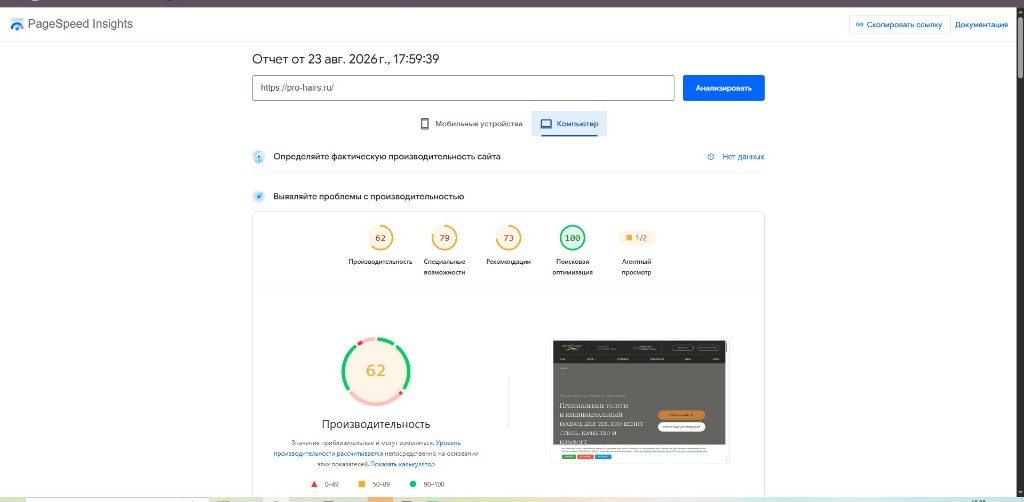Click the Определяйте фактическую производительность сайта heading
The image size is (1024, 502).
tap(387, 157)
